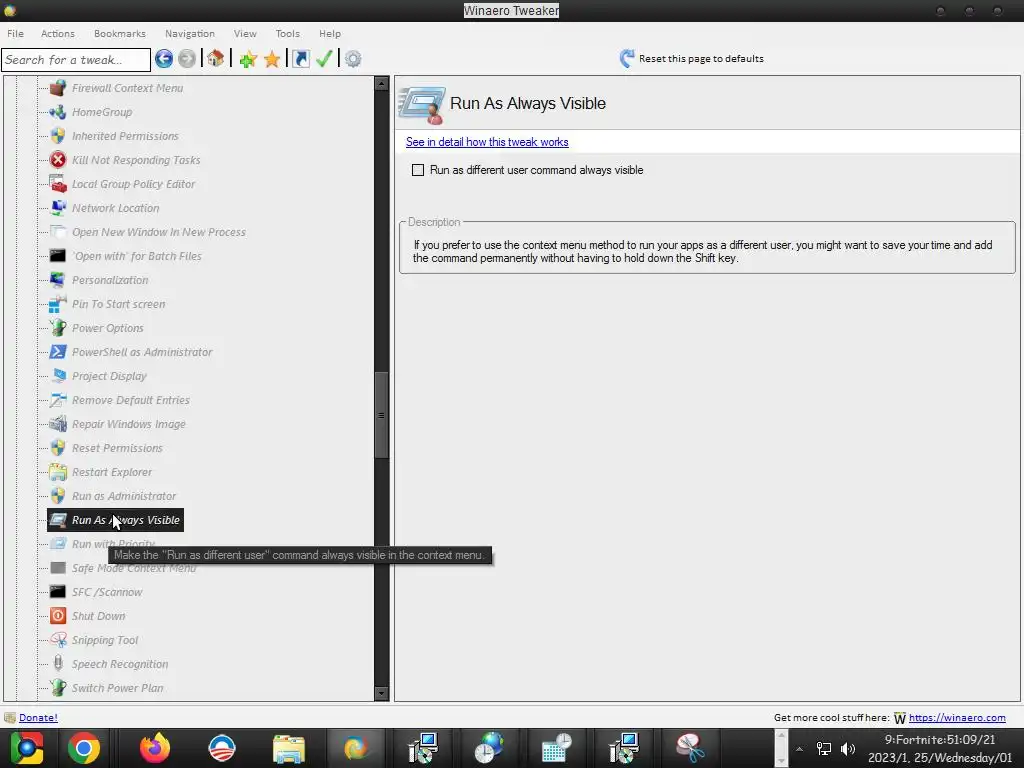Click the create shortcut arrow toolbar icon
The width and height of the screenshot is (1024, 768).
300,59
